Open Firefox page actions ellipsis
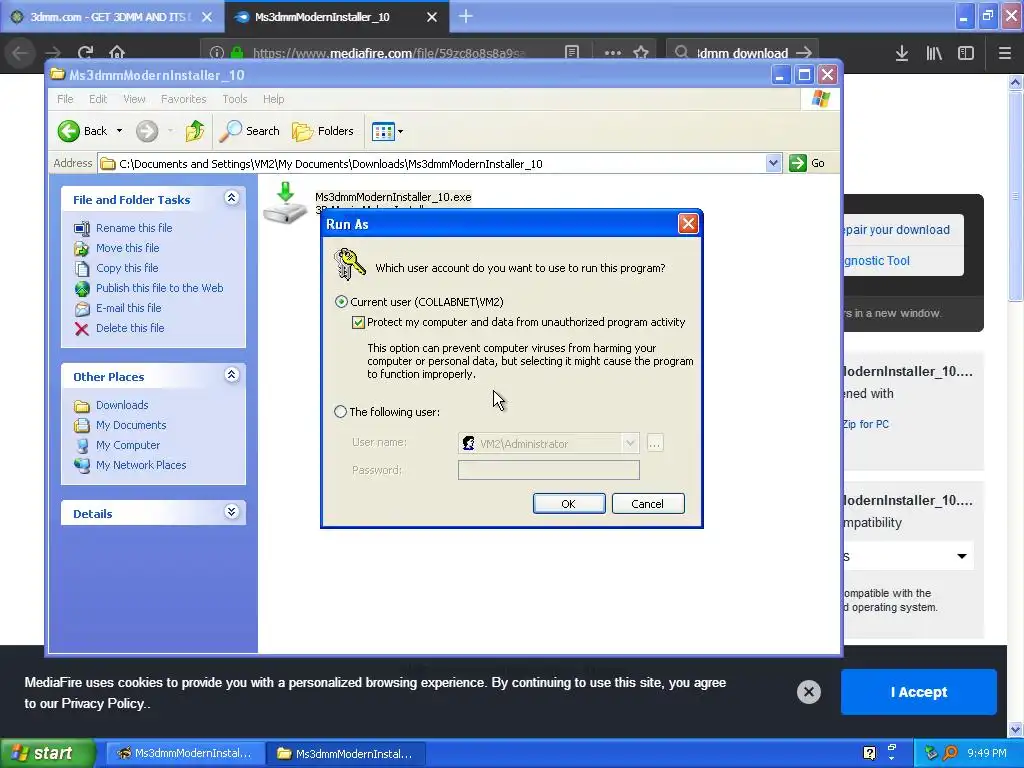Image resolution: width=1024 pixels, height=768 pixels. coord(613,53)
